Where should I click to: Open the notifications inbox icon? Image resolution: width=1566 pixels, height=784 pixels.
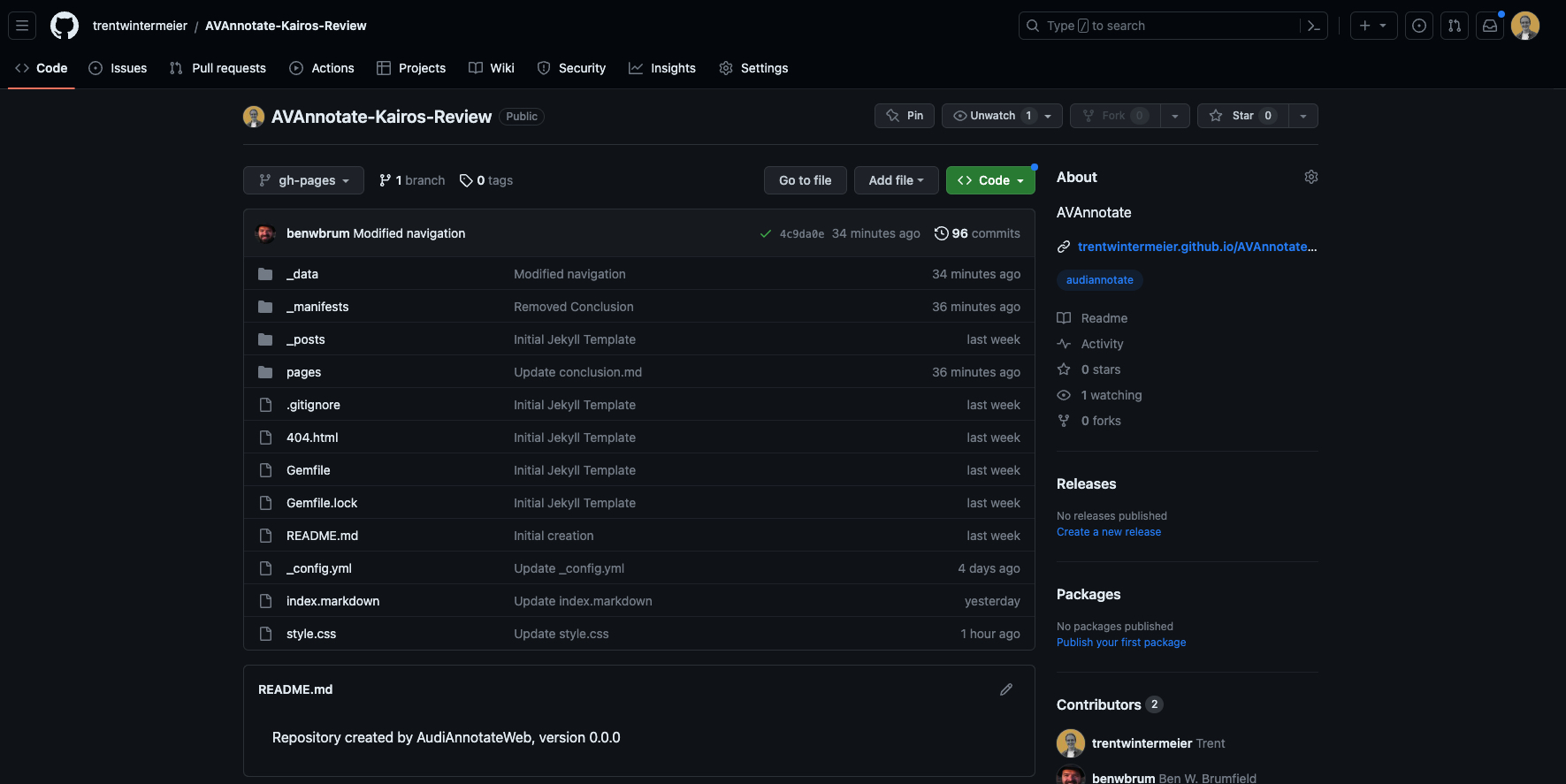pos(1490,26)
